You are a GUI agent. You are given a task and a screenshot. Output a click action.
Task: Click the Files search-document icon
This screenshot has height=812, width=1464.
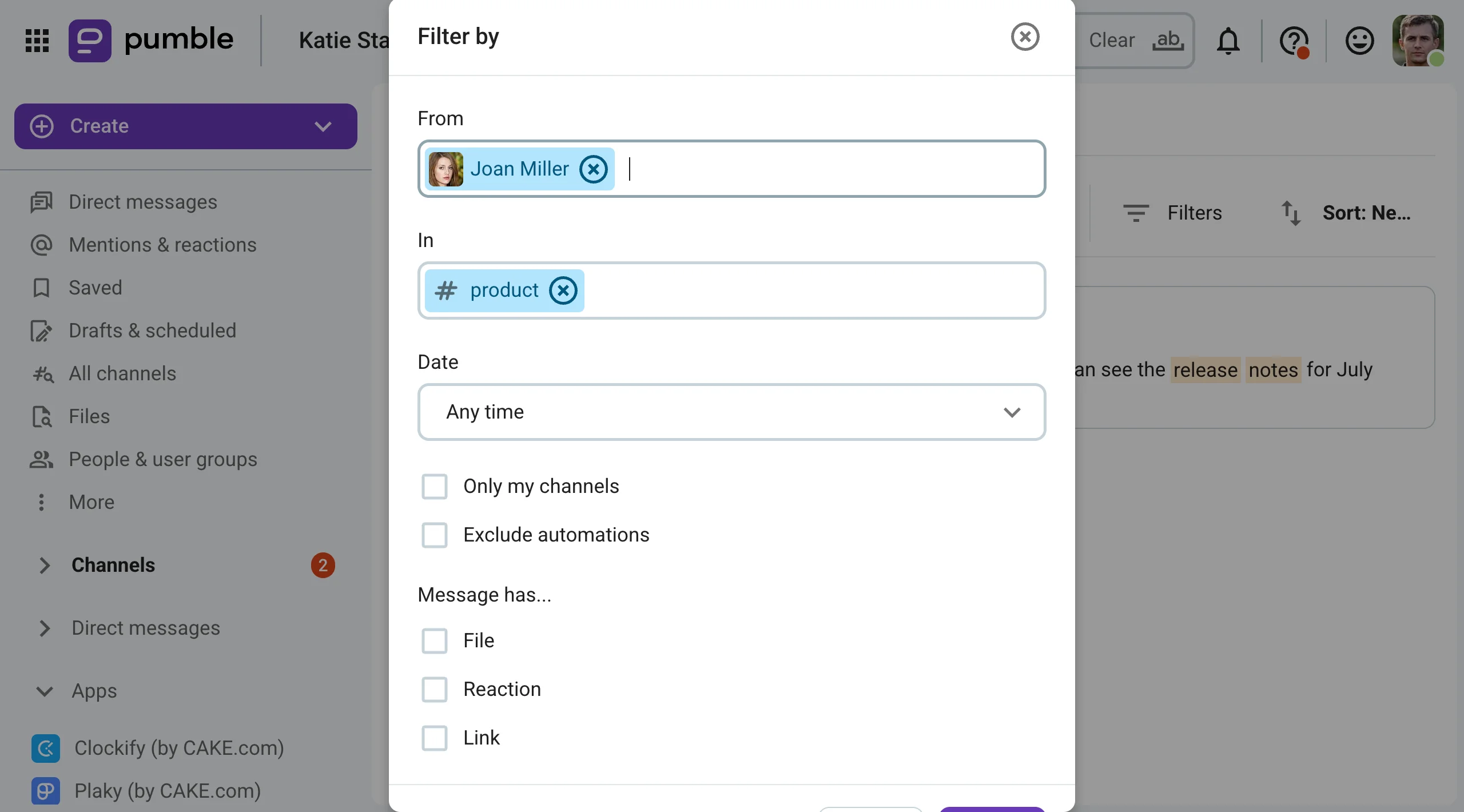click(x=42, y=417)
